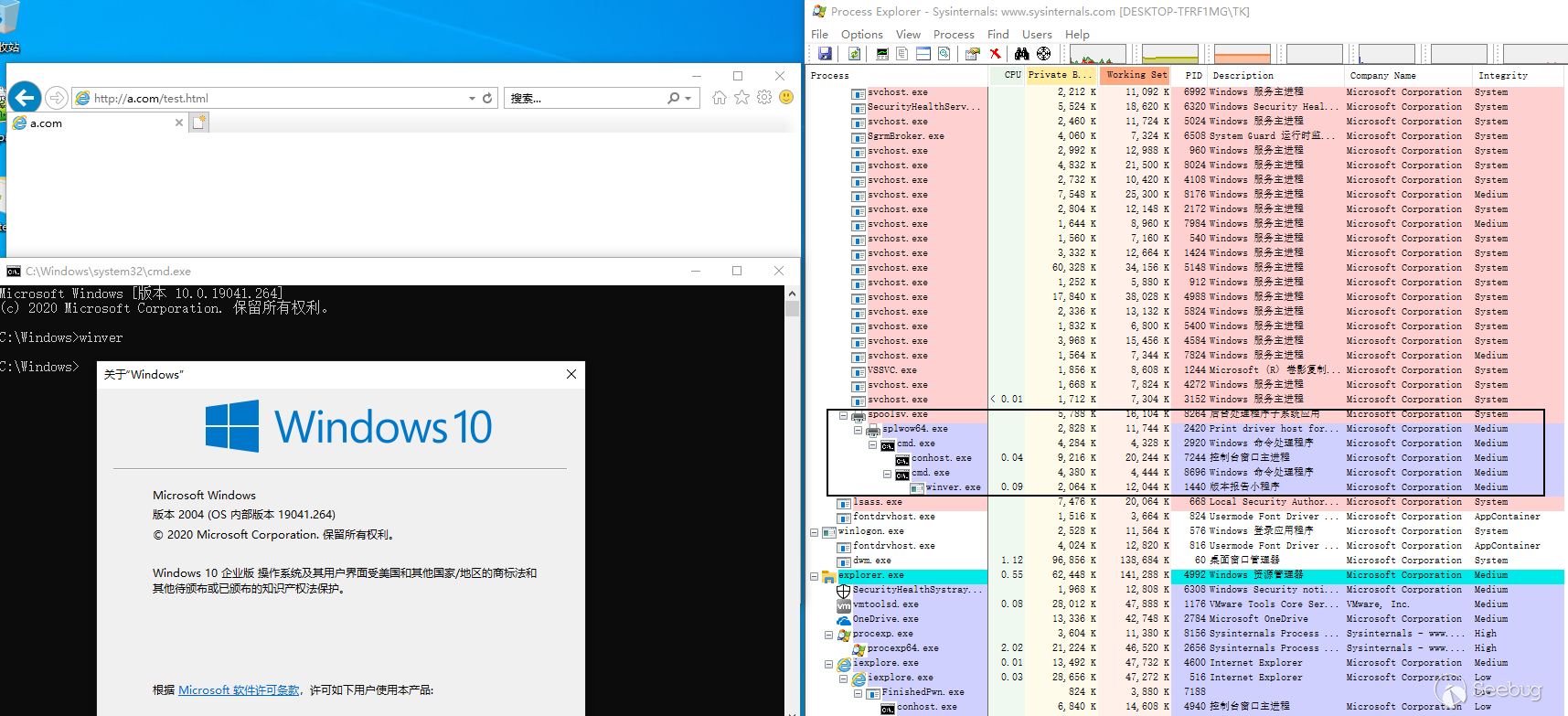
Task: Go back using IE back arrow
Action: pos(26,97)
